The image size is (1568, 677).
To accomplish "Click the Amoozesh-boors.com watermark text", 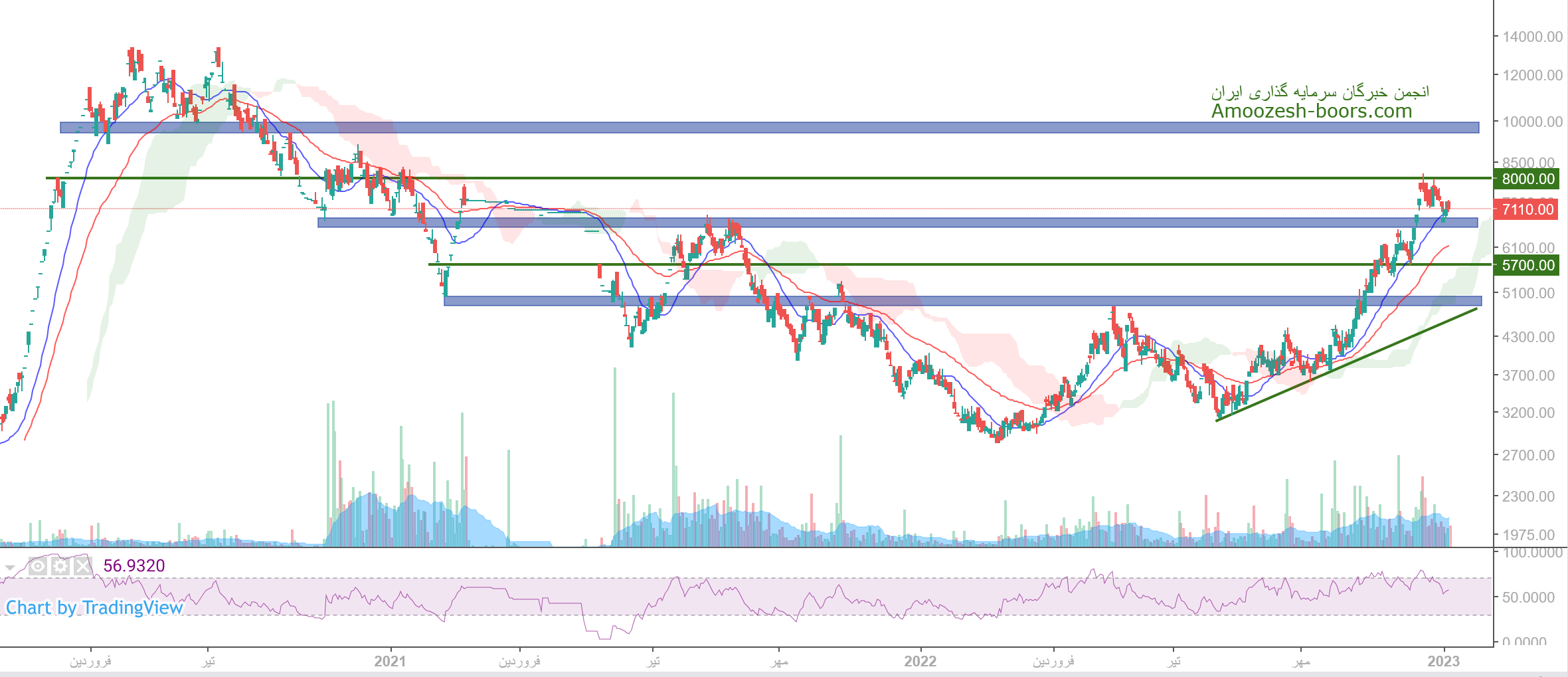I will click(x=1311, y=111).
